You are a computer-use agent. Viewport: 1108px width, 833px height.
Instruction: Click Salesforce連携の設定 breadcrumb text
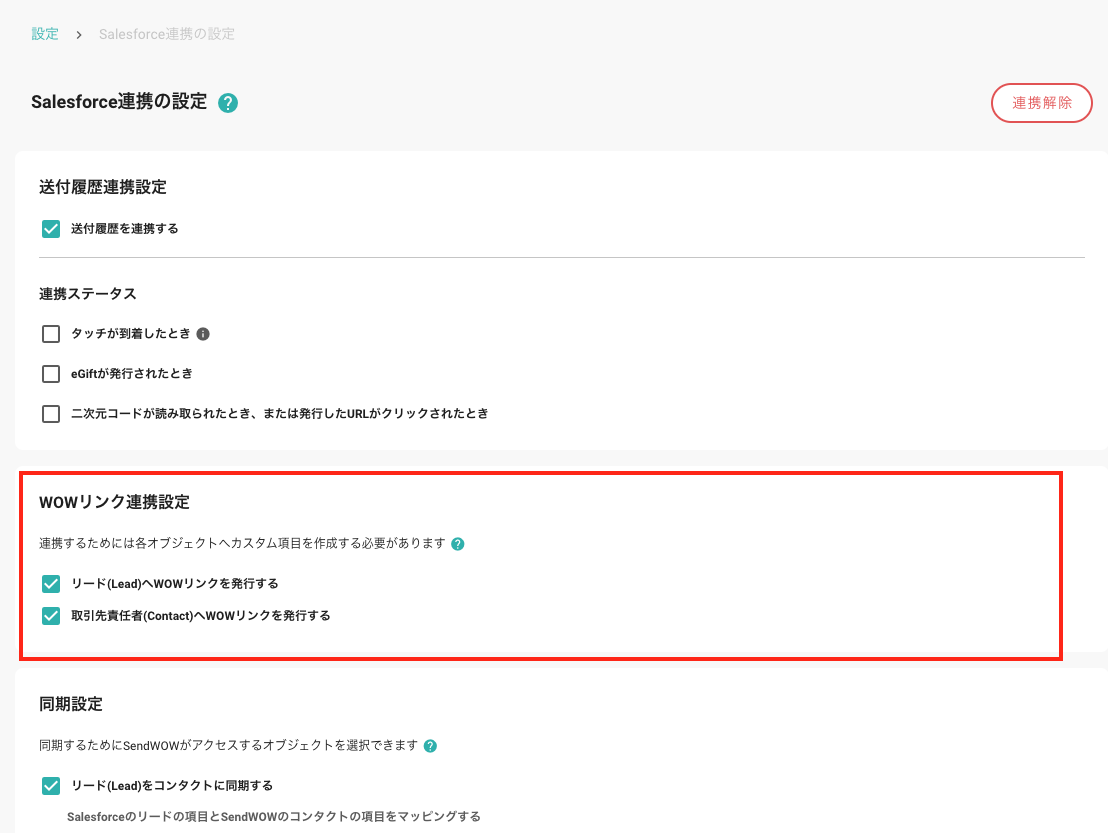167,34
